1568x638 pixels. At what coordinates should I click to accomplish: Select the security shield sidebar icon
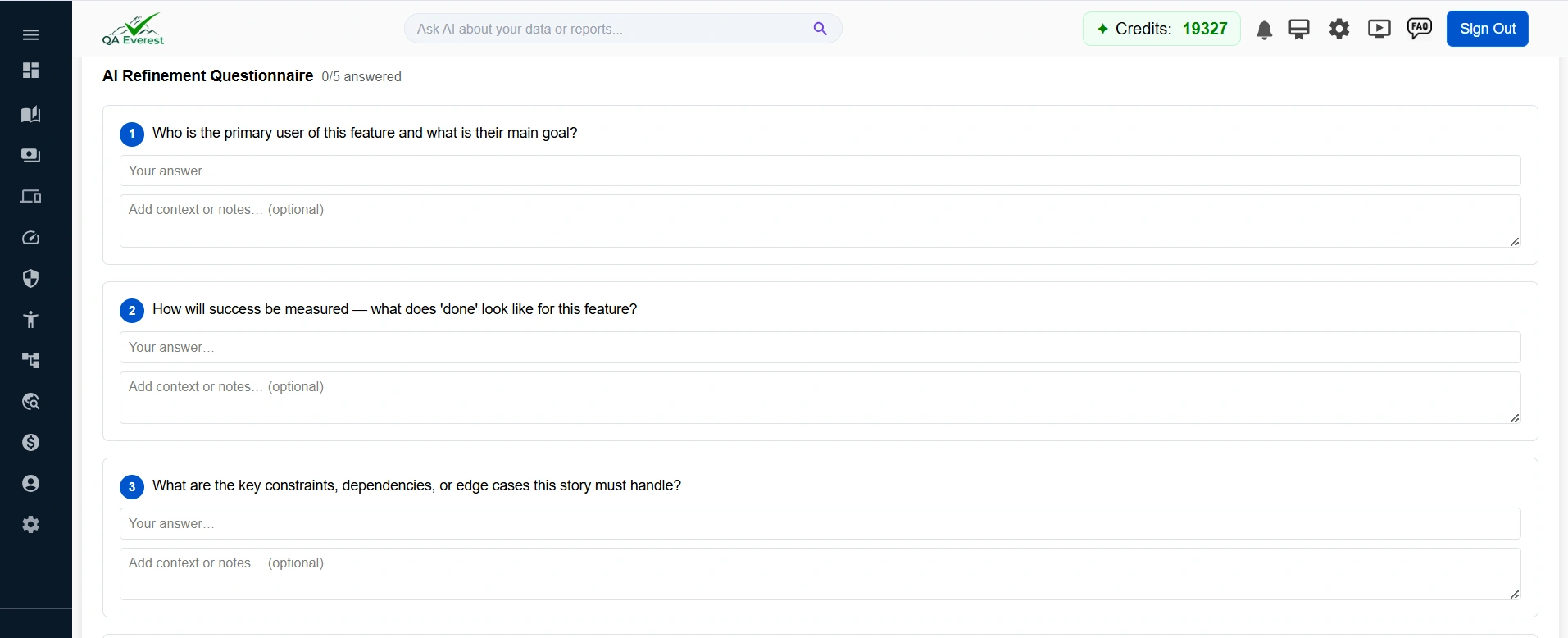pos(30,279)
